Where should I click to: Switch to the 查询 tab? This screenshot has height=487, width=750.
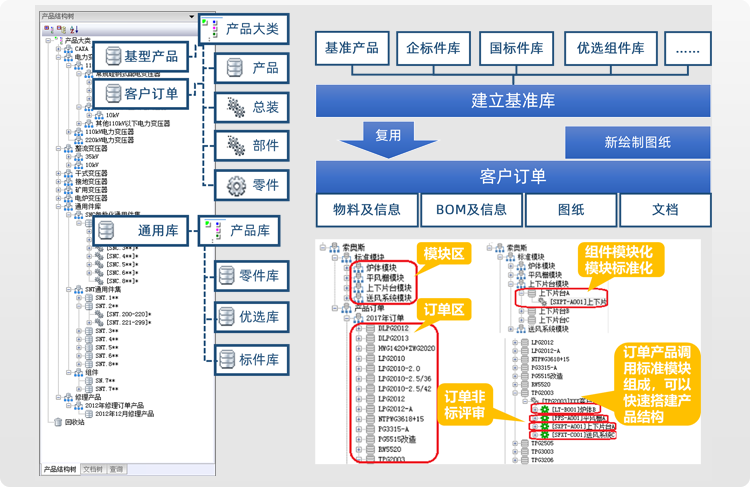[116, 468]
